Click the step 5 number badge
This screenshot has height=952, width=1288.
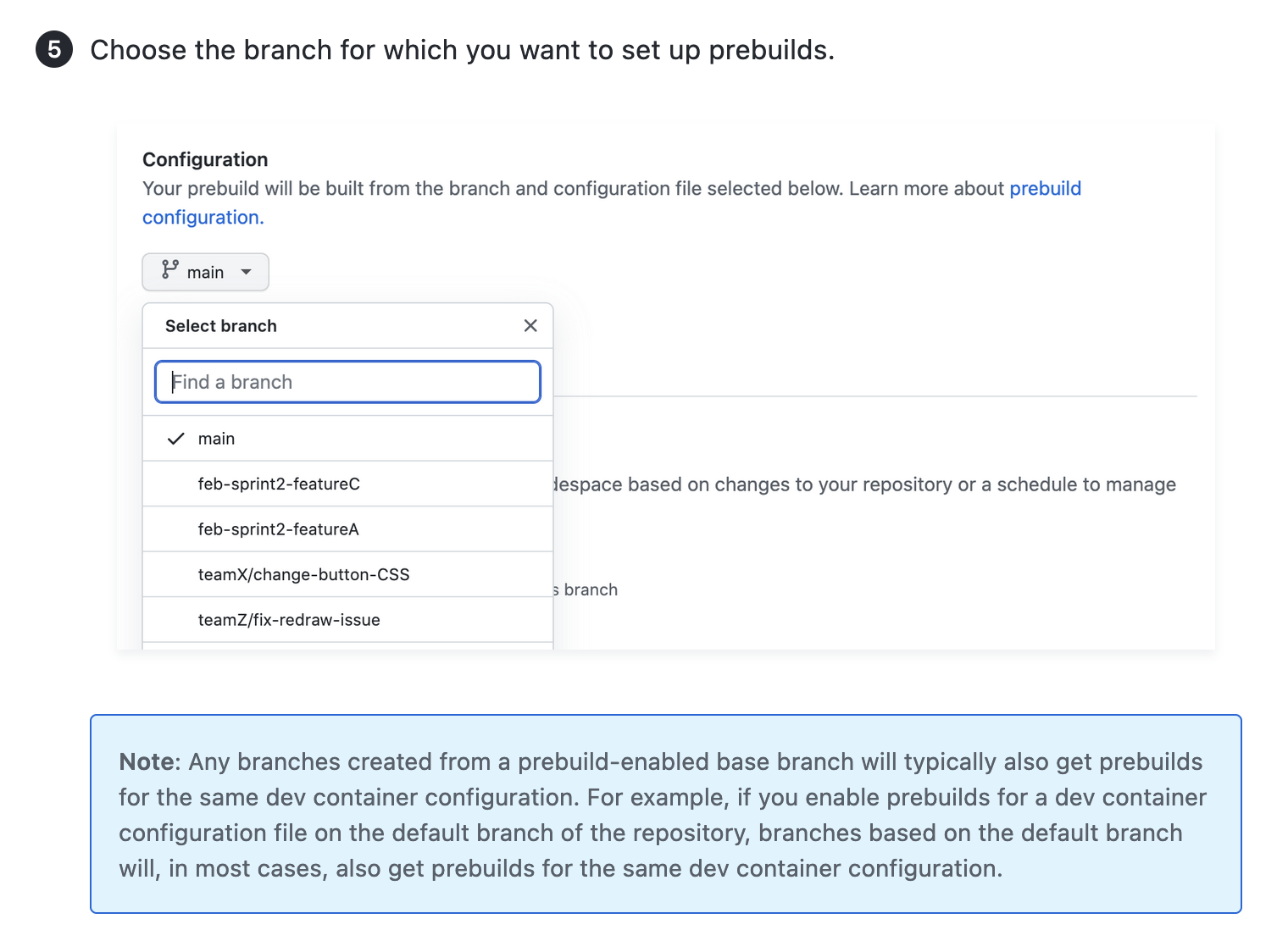point(54,49)
